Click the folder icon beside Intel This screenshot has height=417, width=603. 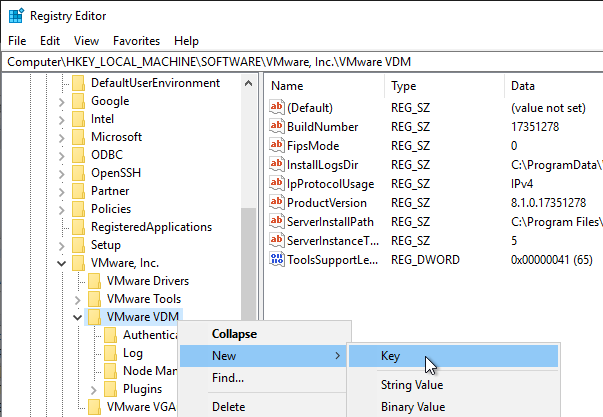pos(78,119)
